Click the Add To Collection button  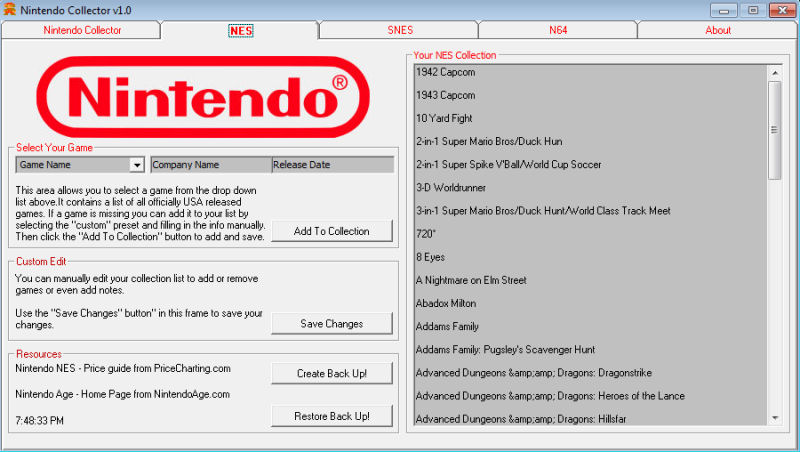(332, 231)
